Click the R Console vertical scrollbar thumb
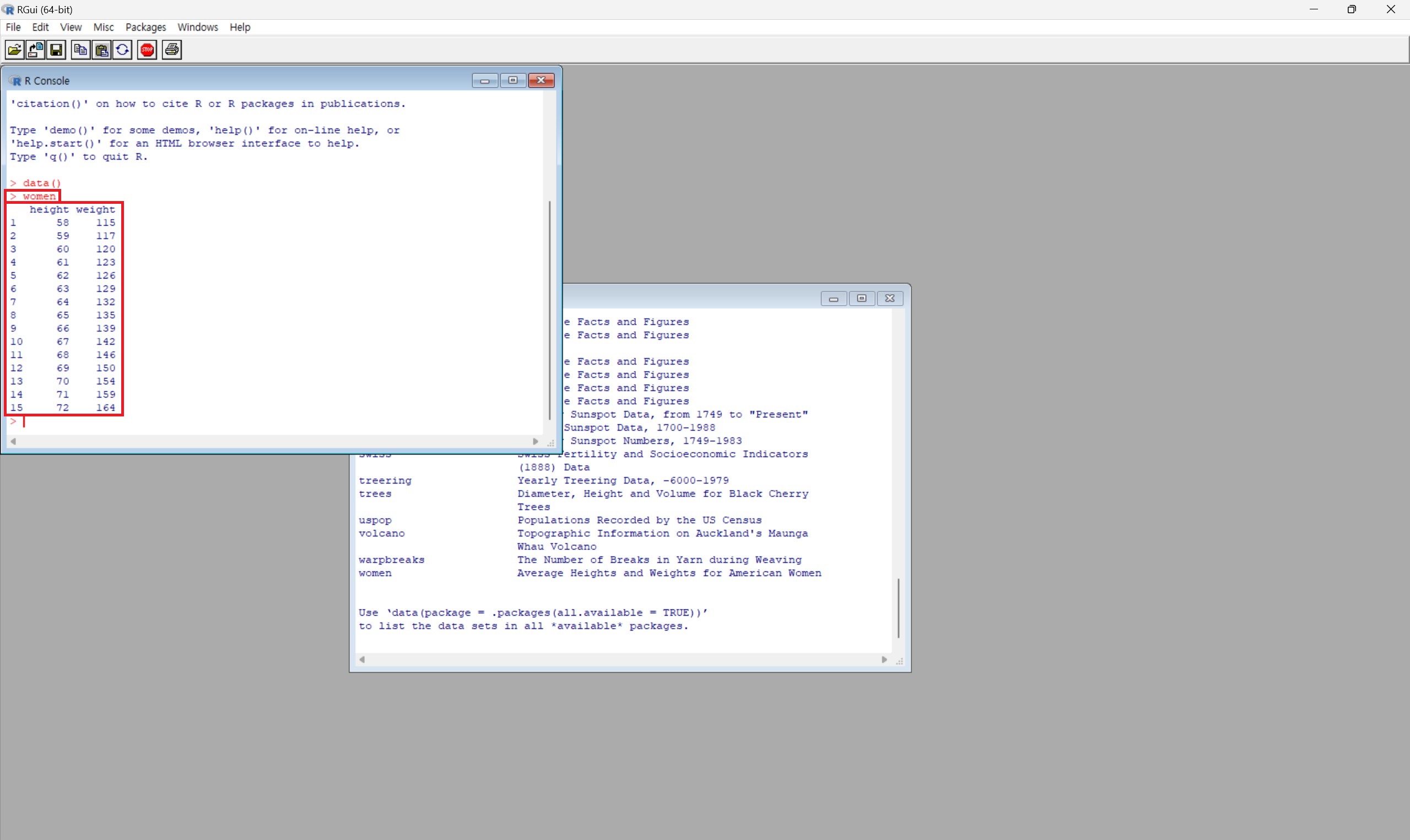1410x840 pixels. pyautogui.click(x=550, y=310)
